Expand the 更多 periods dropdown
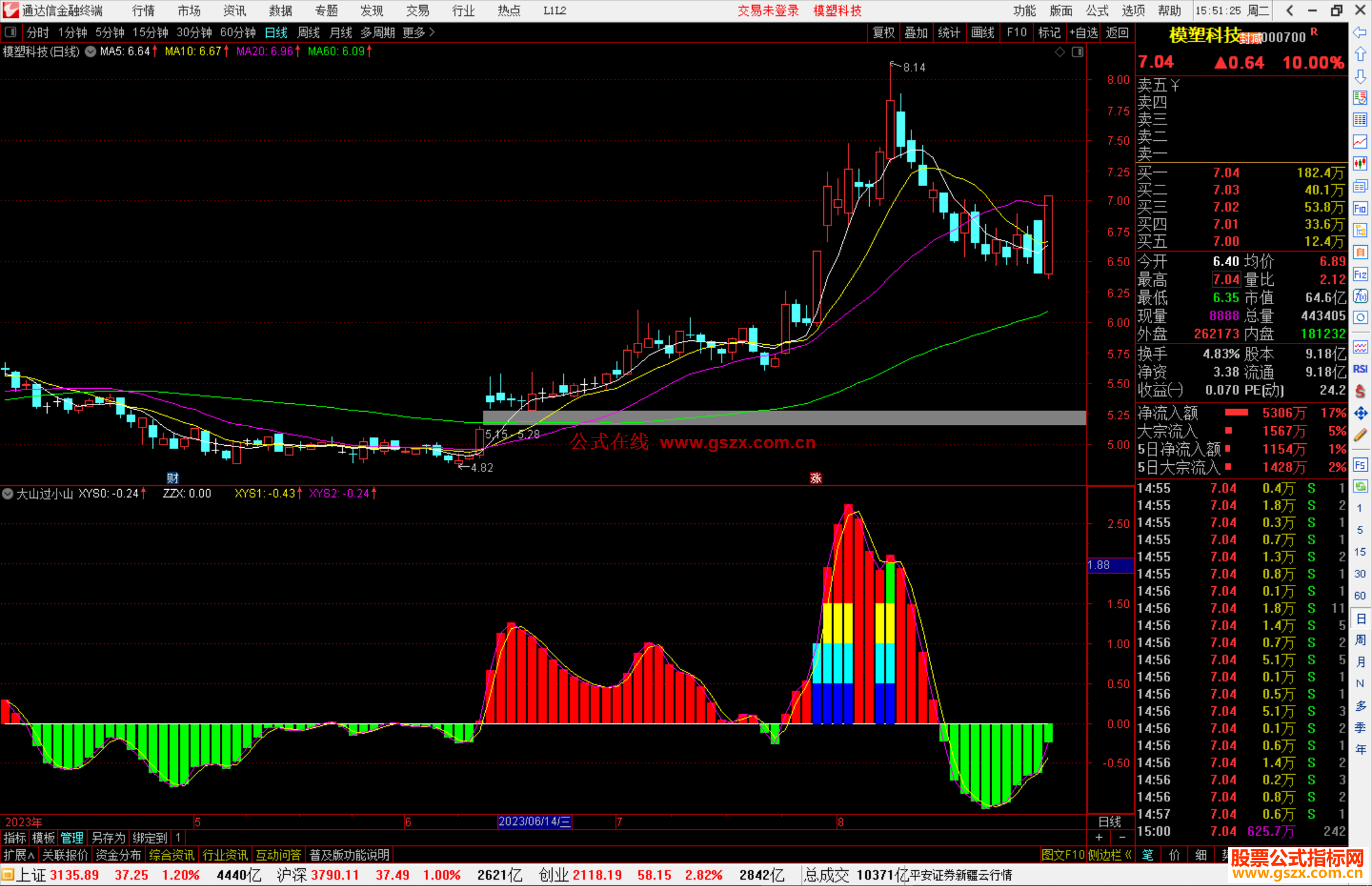This screenshot has height=886, width=1372. pos(419,32)
